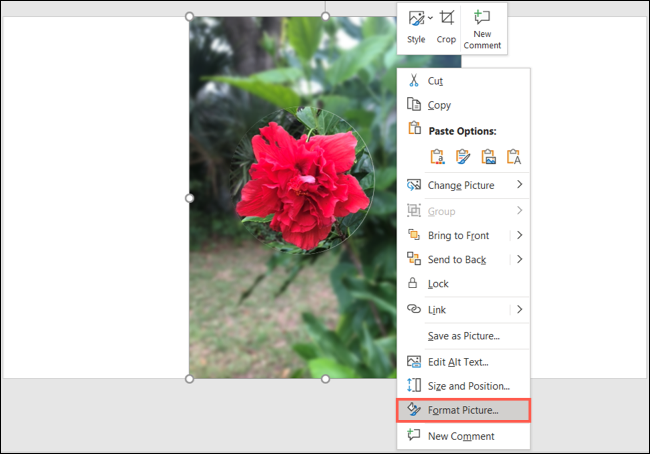
Task: Paste as Keep Text Only icon
Action: coord(514,156)
